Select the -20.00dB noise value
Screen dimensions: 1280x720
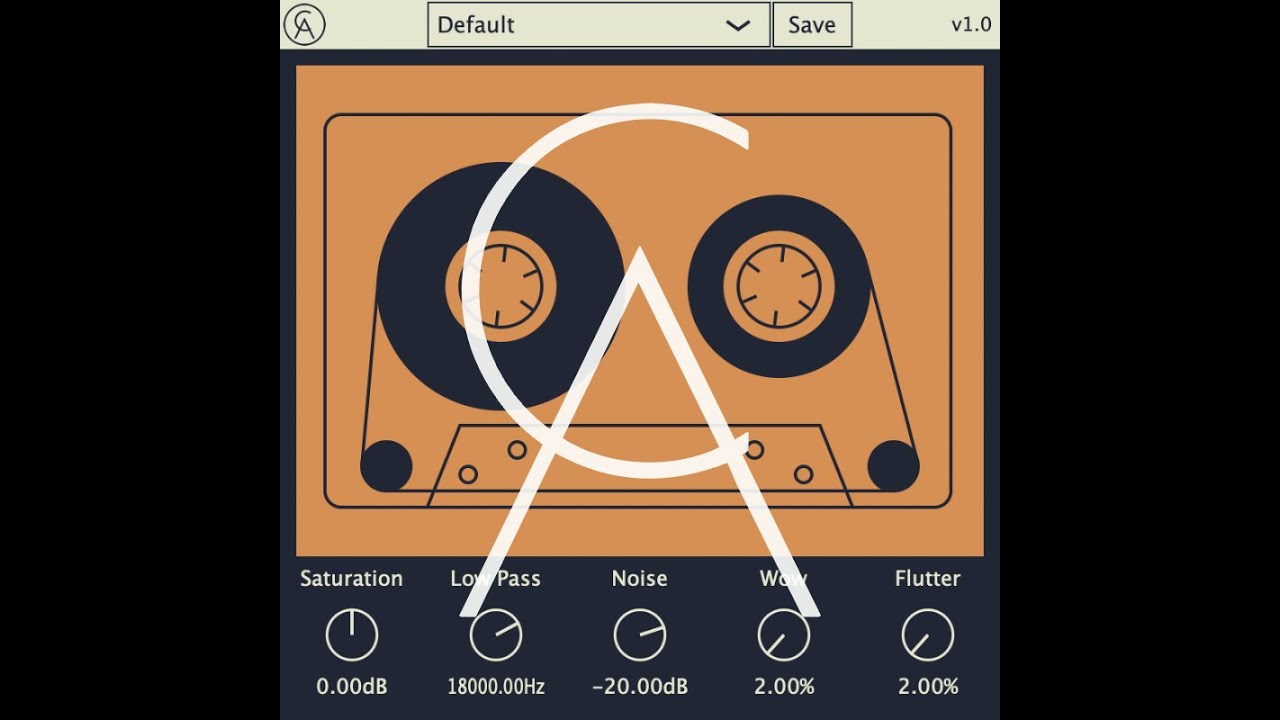pyautogui.click(x=640, y=687)
